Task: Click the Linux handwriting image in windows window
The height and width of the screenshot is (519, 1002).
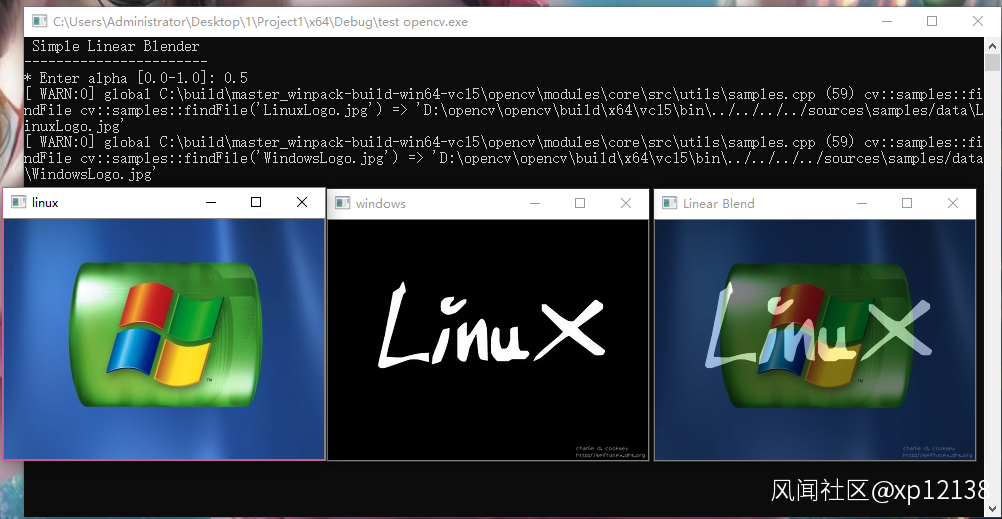Action: (x=488, y=339)
